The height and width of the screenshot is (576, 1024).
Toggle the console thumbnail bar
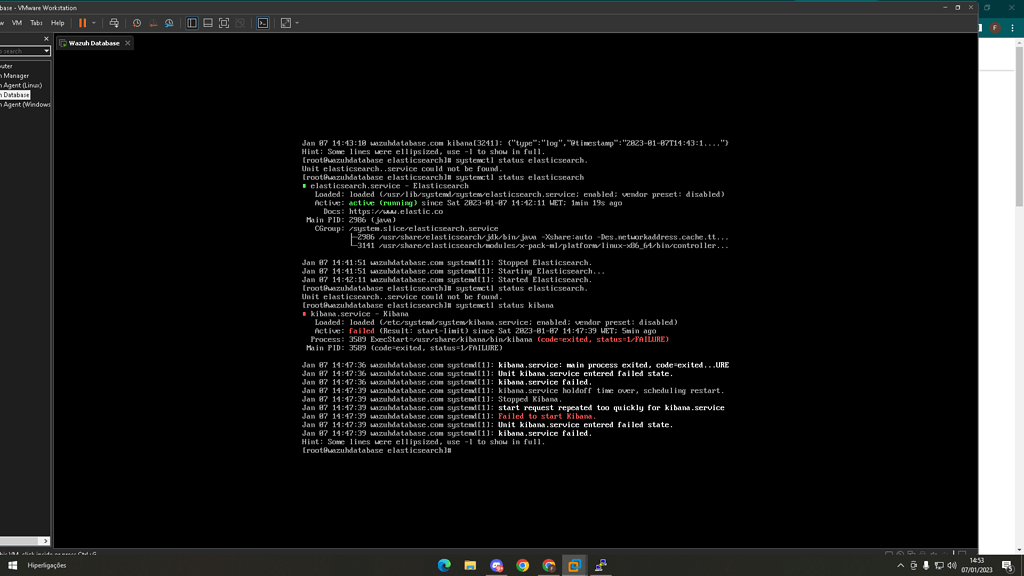[x=208, y=22]
